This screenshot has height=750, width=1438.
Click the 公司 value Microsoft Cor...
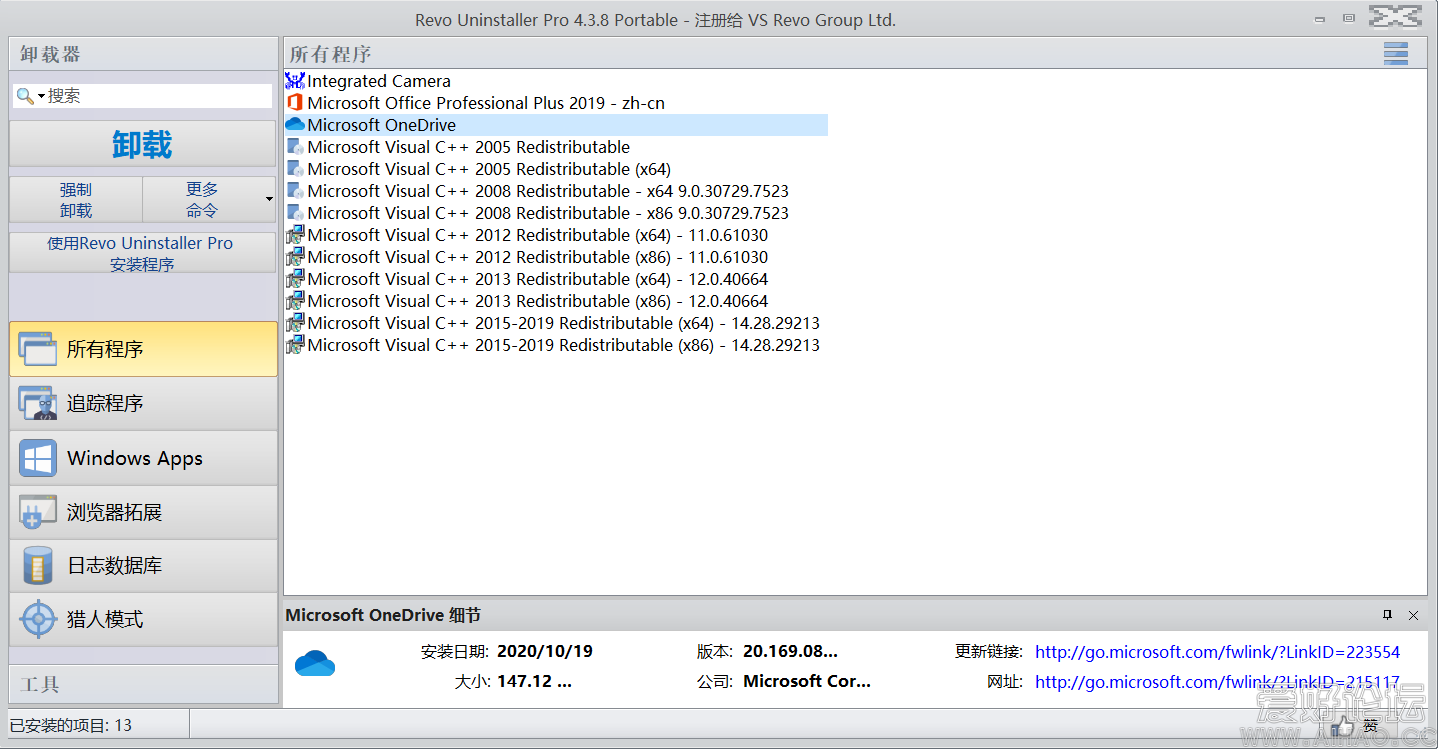(807, 681)
